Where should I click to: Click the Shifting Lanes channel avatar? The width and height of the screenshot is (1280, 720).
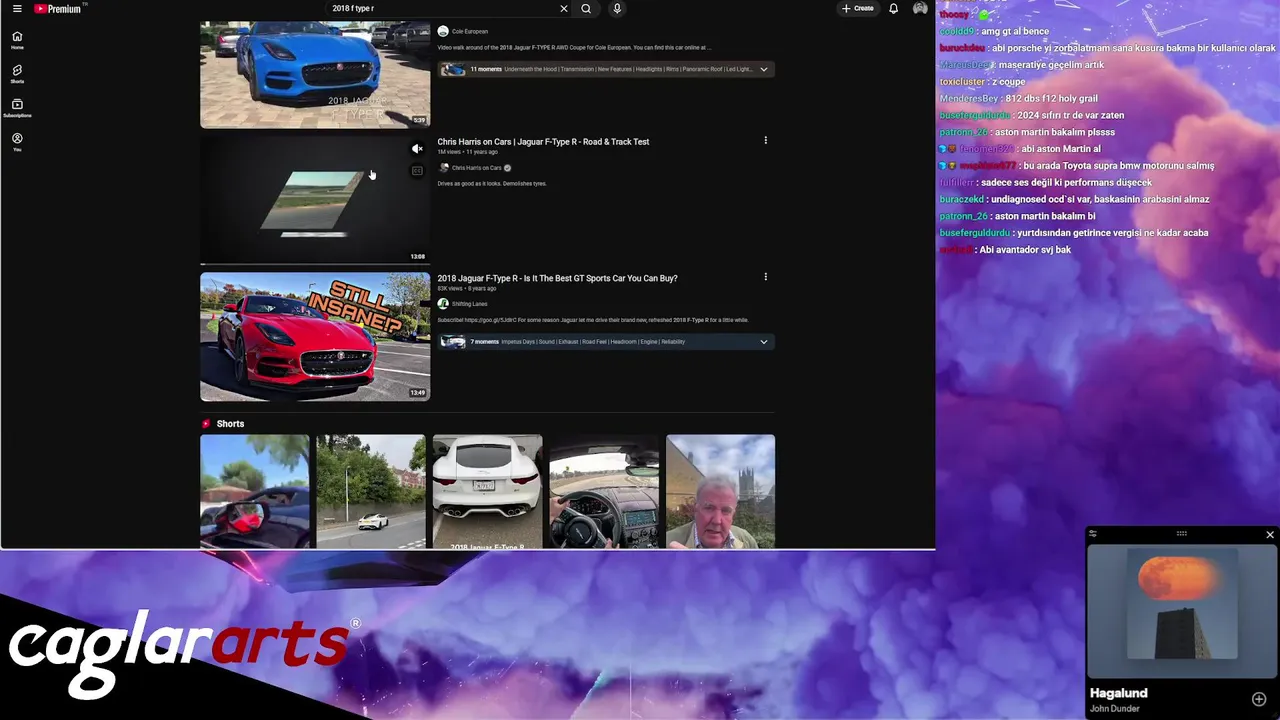[x=443, y=304]
